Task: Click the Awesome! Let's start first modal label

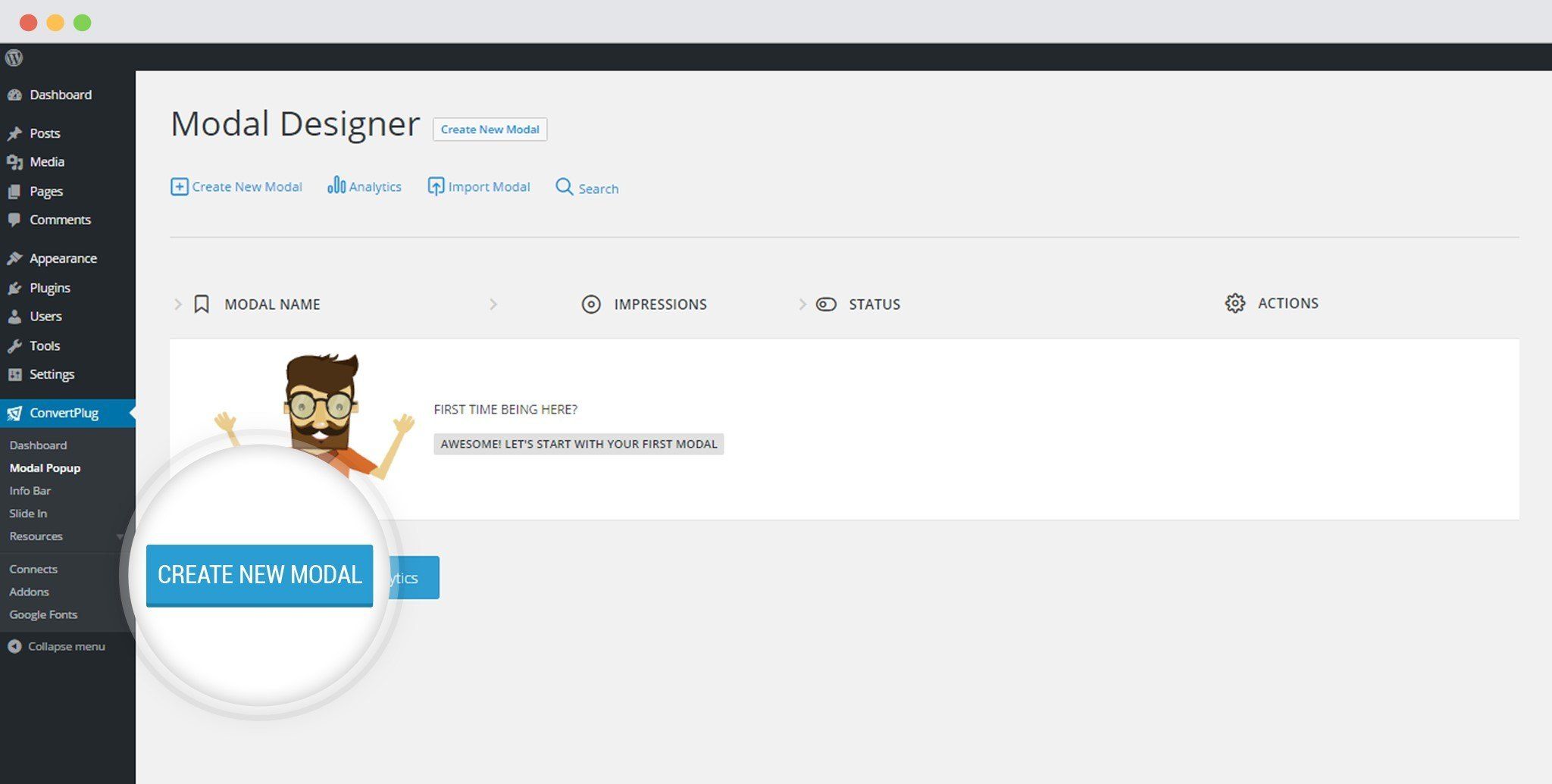Action: [x=579, y=444]
